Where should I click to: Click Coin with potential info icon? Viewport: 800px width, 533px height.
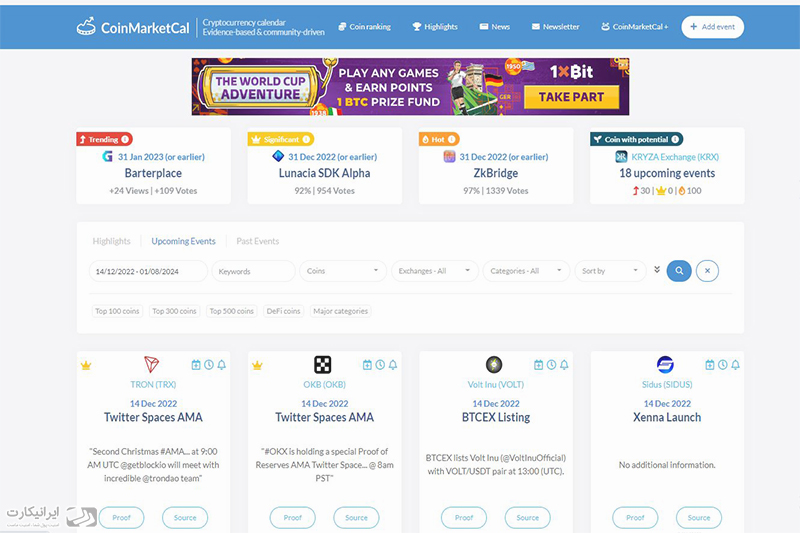[x=675, y=139]
